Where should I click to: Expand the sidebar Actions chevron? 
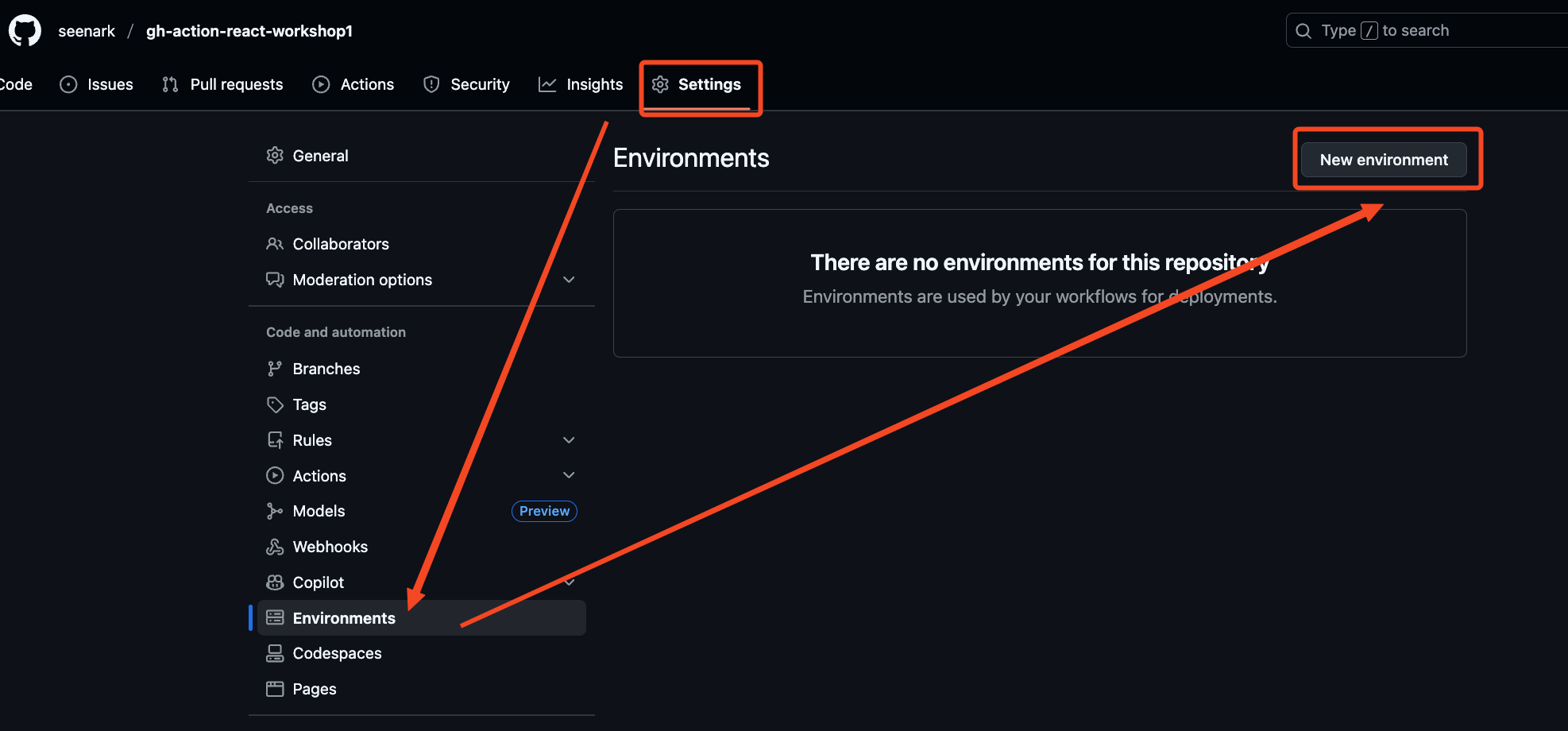[x=569, y=475]
